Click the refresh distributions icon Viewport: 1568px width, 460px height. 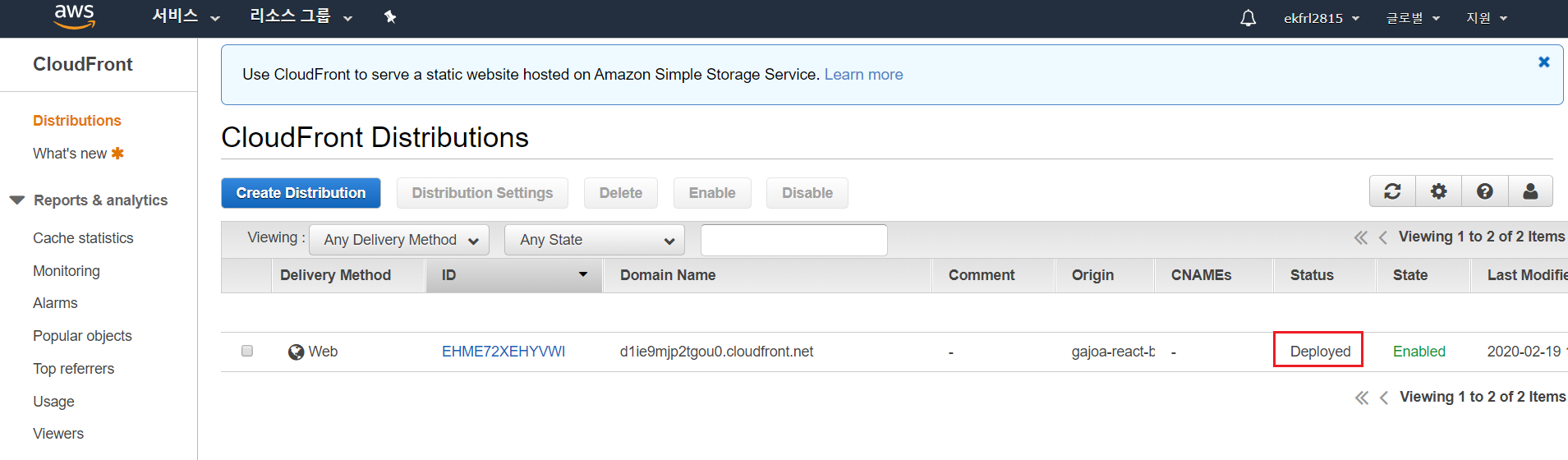pos(1392,191)
